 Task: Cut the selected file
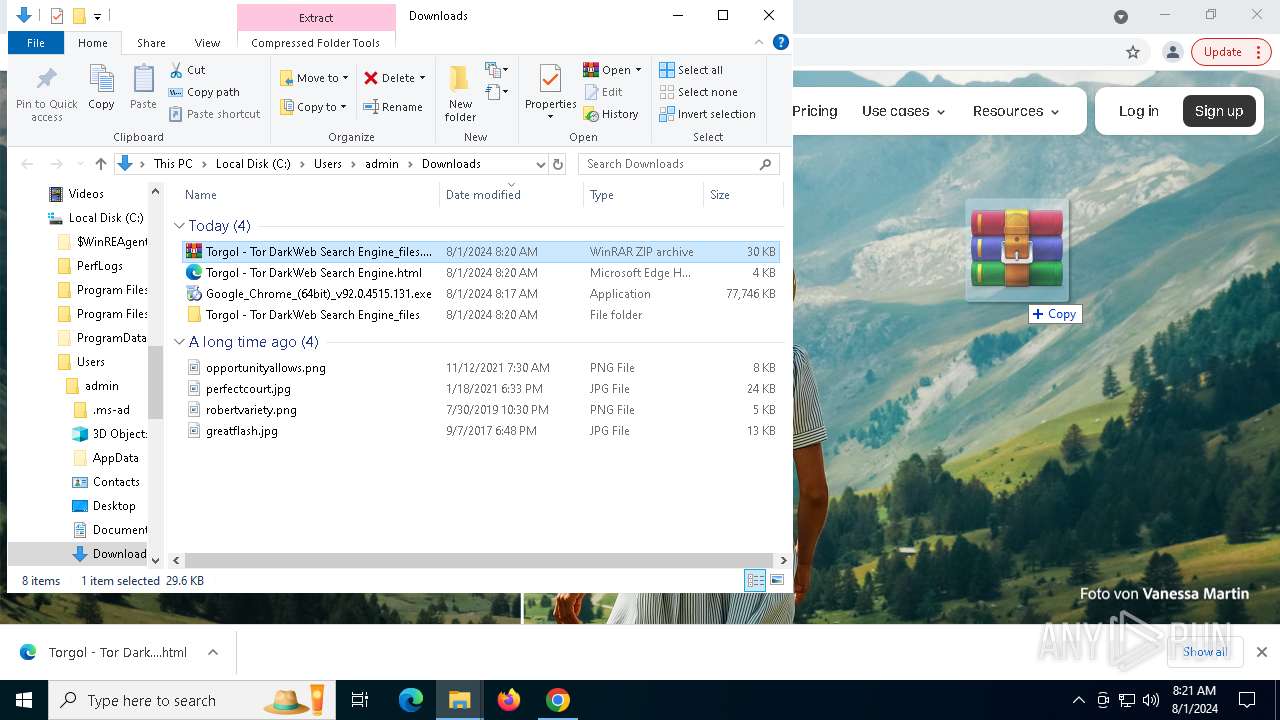[x=187, y=70]
